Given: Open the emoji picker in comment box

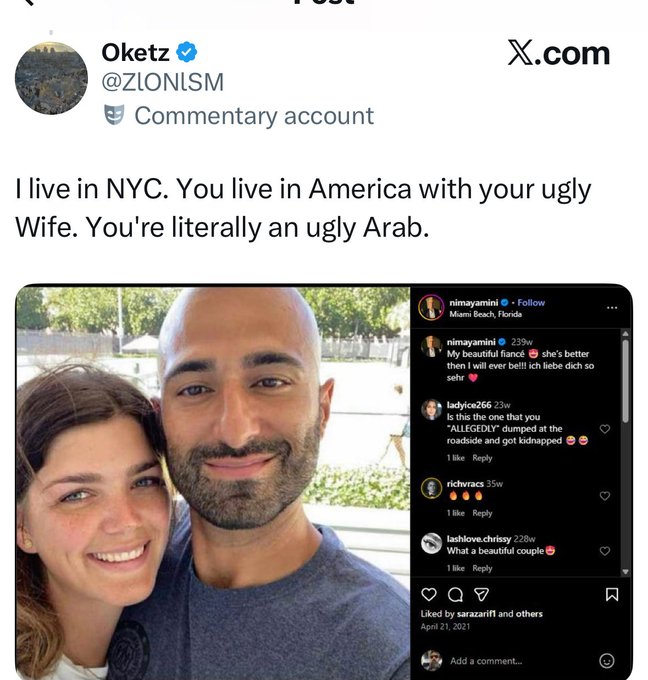Looking at the screenshot, I should point(606,660).
